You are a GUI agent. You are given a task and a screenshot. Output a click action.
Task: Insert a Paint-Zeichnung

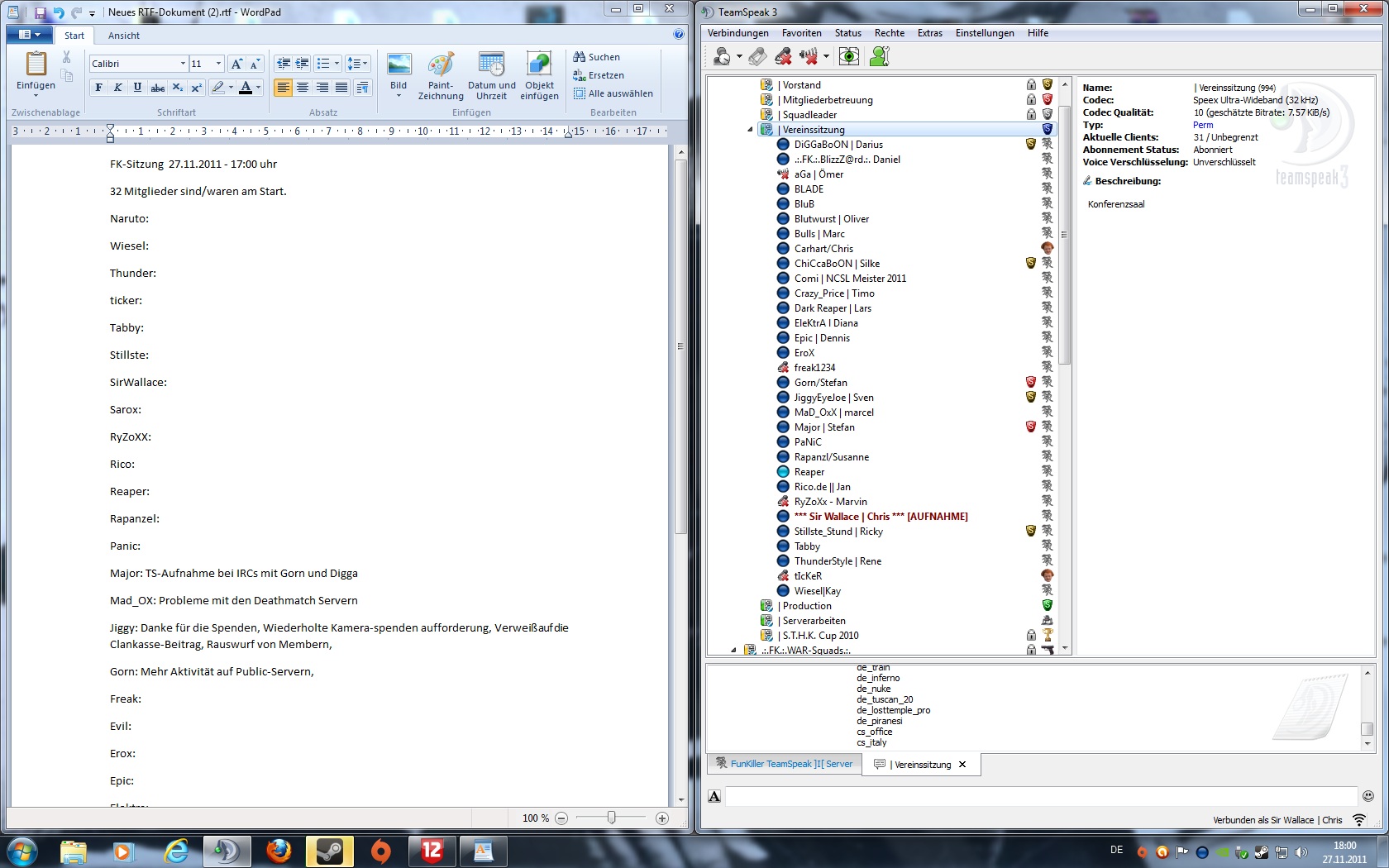(x=441, y=75)
